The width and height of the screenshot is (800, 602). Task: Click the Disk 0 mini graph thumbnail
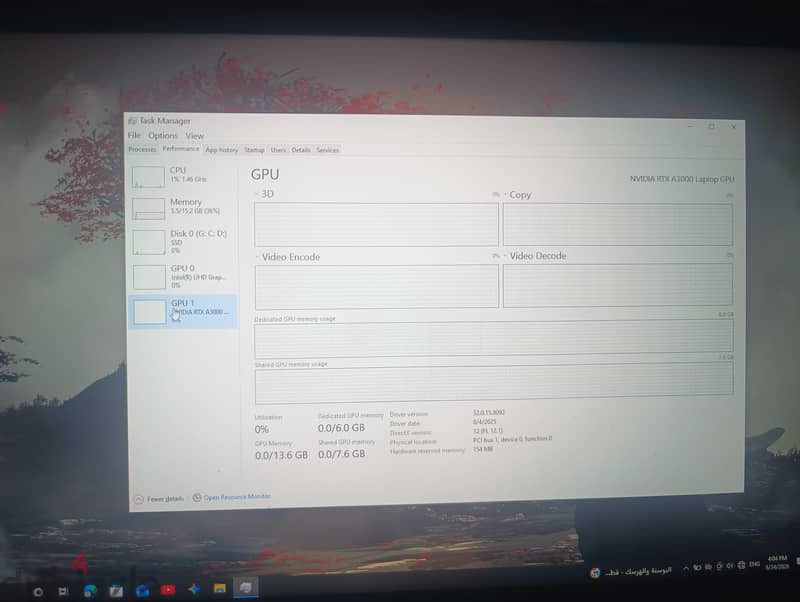click(149, 243)
